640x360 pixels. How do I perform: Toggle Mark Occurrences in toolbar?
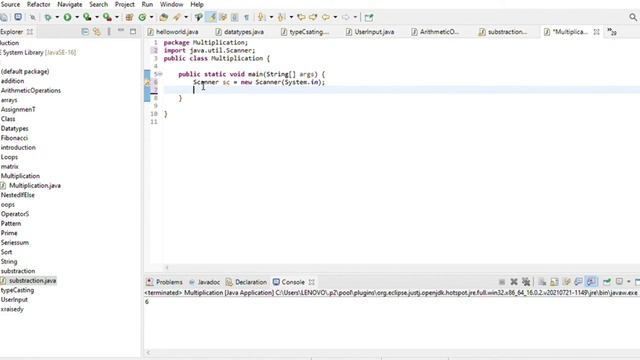[x=211, y=17]
